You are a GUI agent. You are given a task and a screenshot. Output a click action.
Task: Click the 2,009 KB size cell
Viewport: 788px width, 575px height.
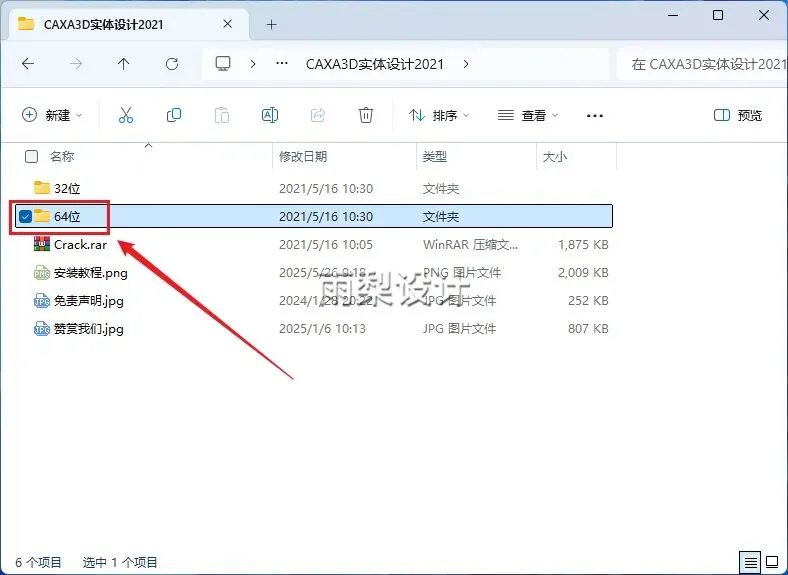(x=583, y=273)
